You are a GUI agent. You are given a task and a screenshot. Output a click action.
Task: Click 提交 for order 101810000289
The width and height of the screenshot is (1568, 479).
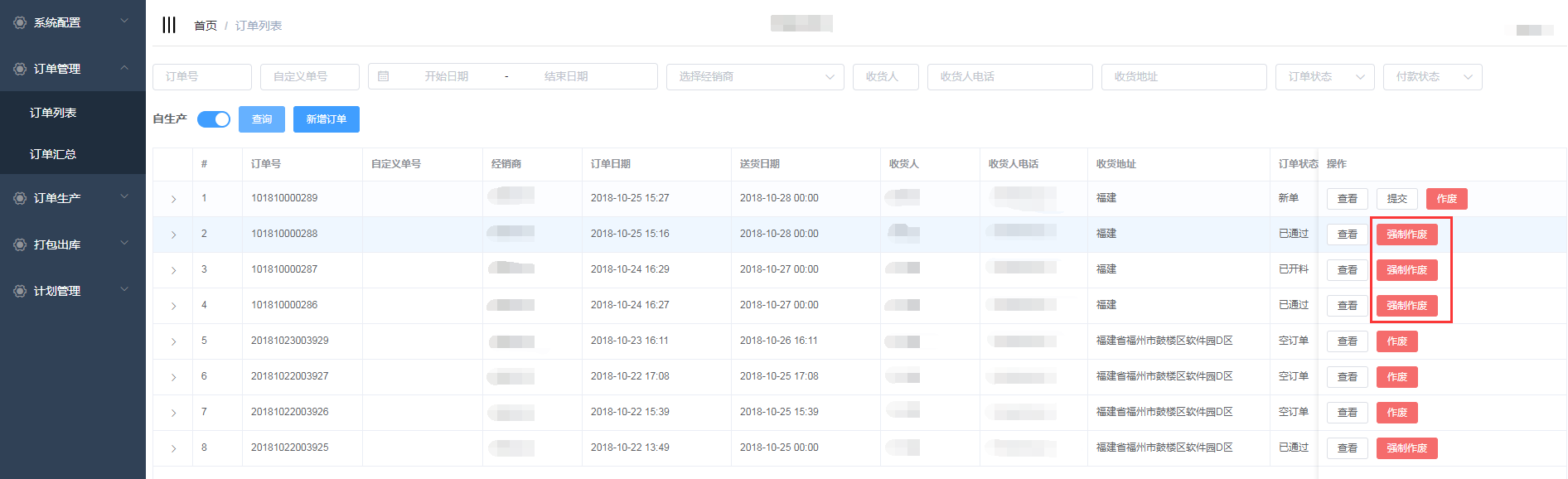tap(1396, 199)
